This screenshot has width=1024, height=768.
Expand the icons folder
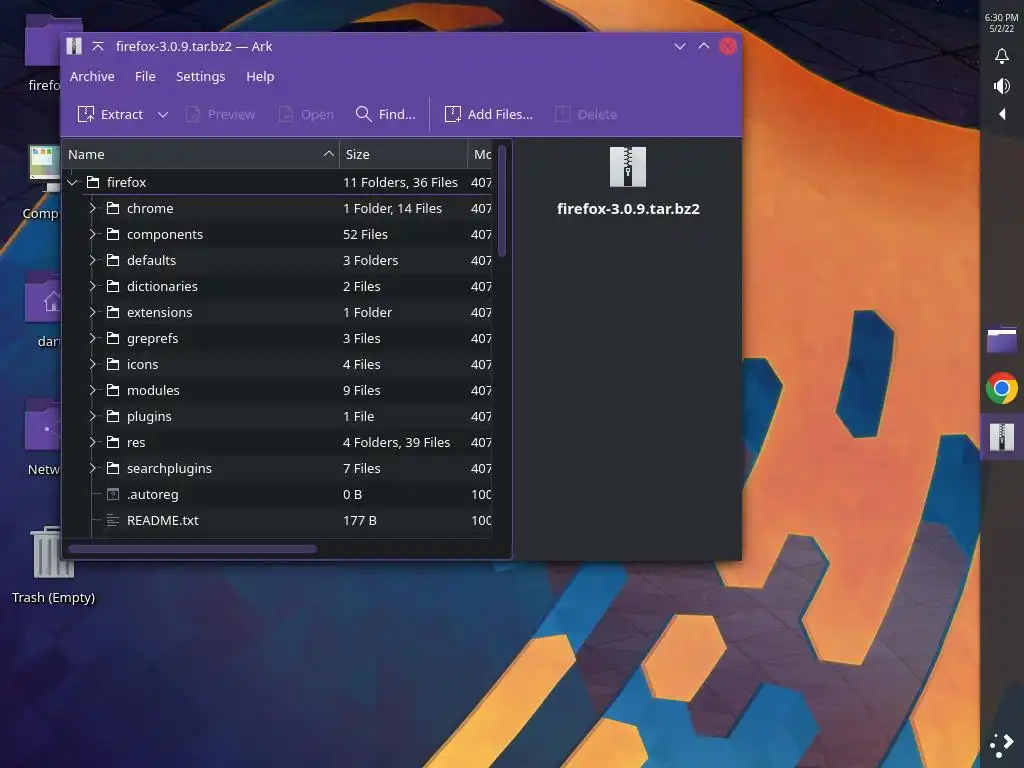pyautogui.click(x=93, y=364)
